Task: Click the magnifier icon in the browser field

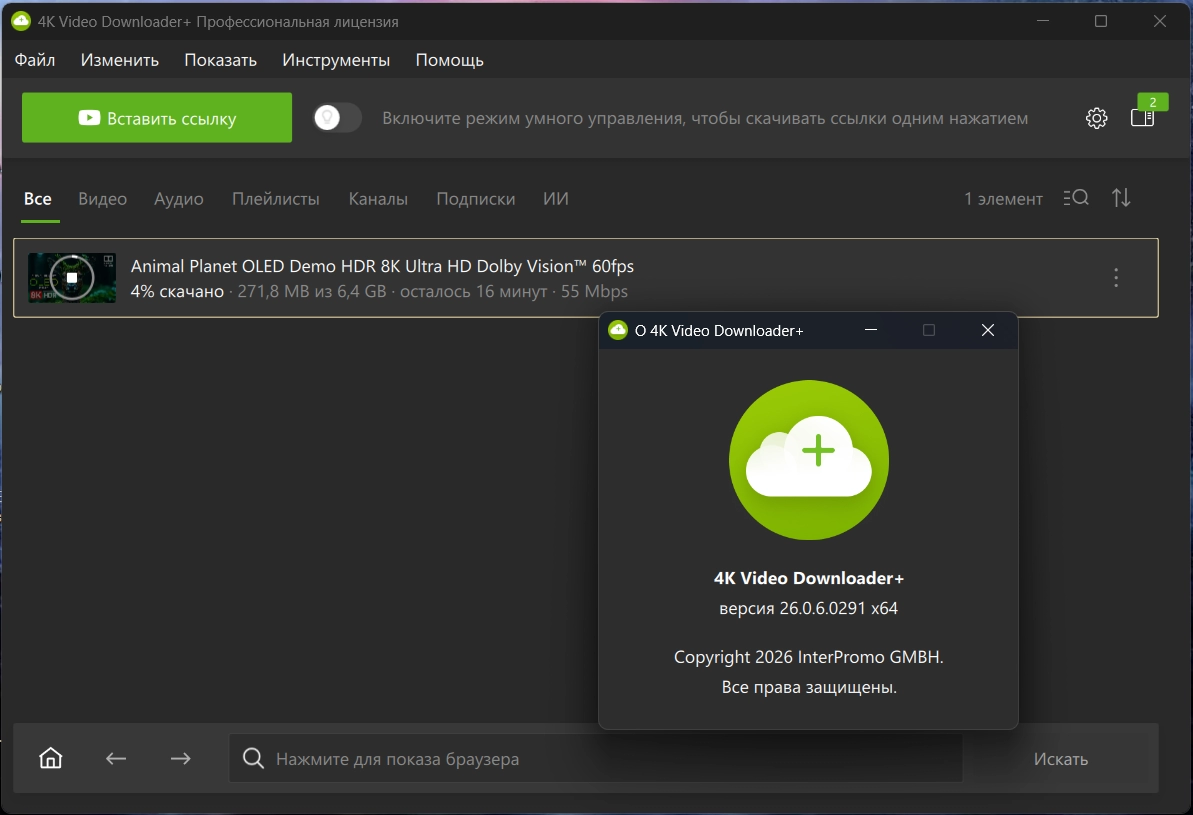Action: (x=253, y=758)
